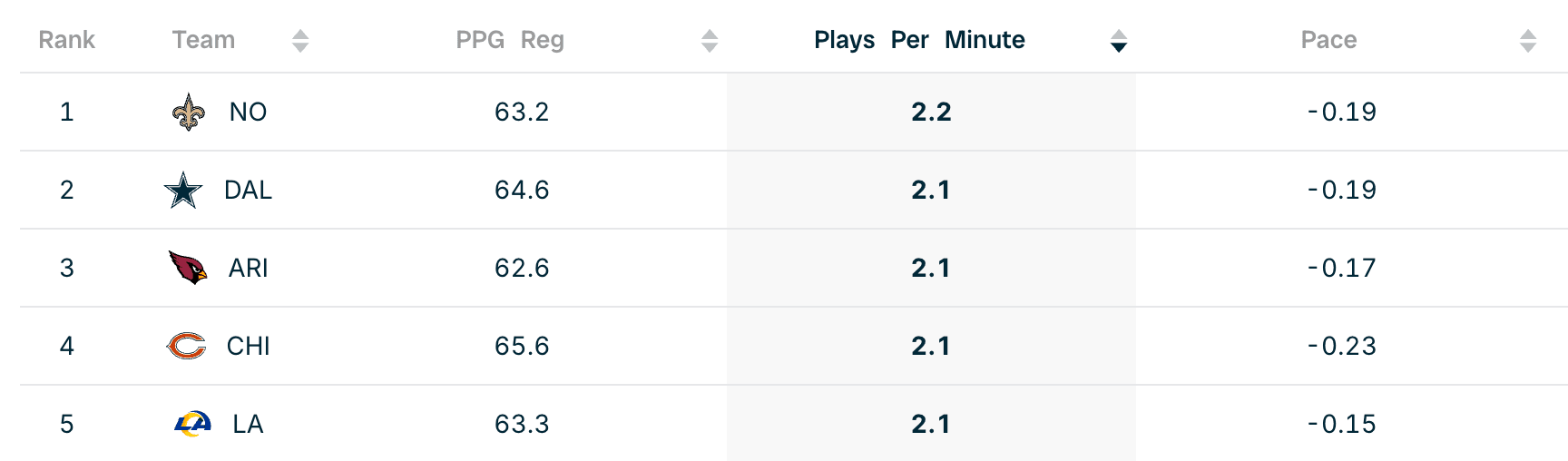
Task: Click the Chicago Bears logo
Action: coord(187,346)
